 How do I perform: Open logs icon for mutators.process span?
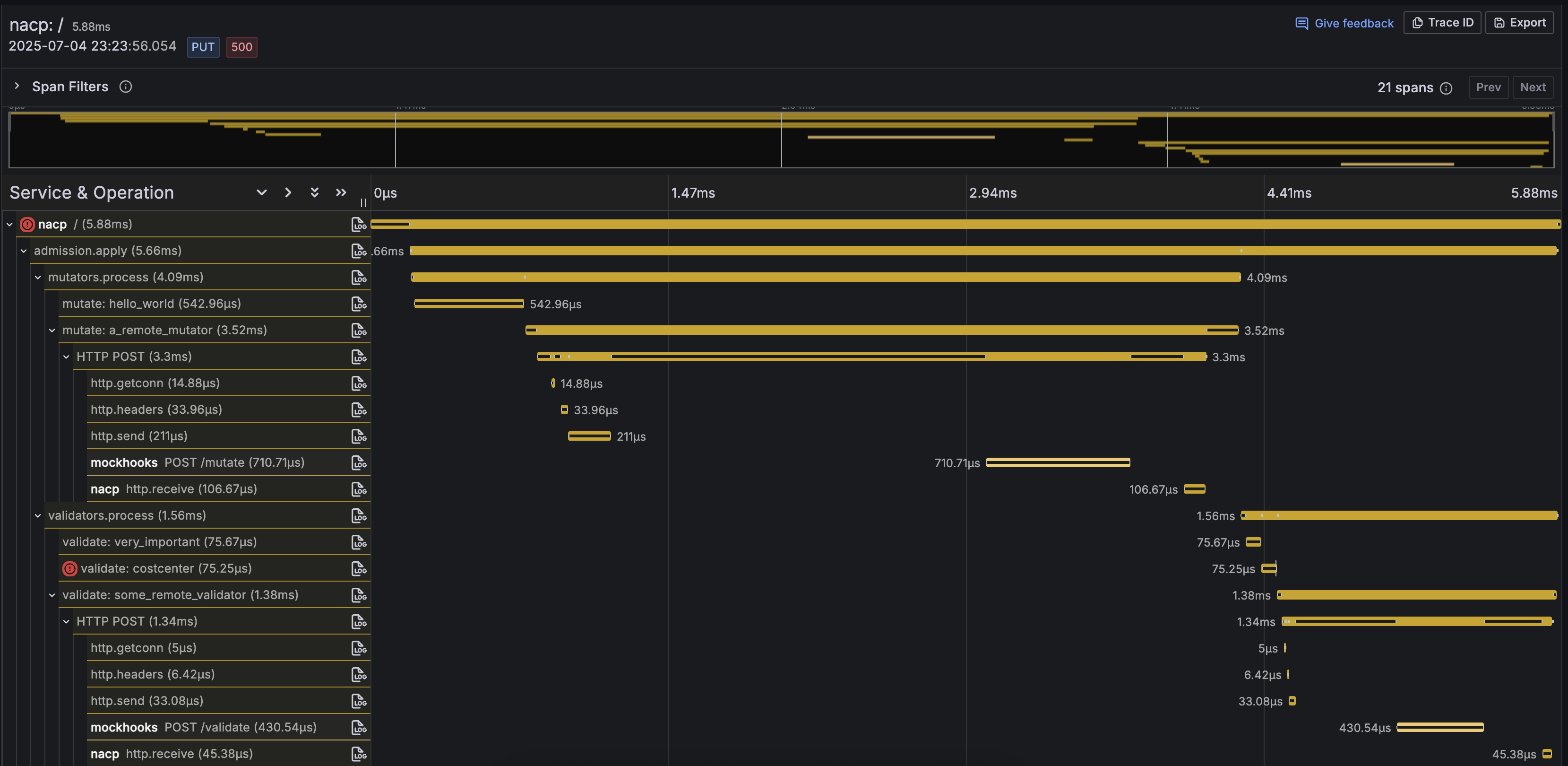click(x=359, y=277)
